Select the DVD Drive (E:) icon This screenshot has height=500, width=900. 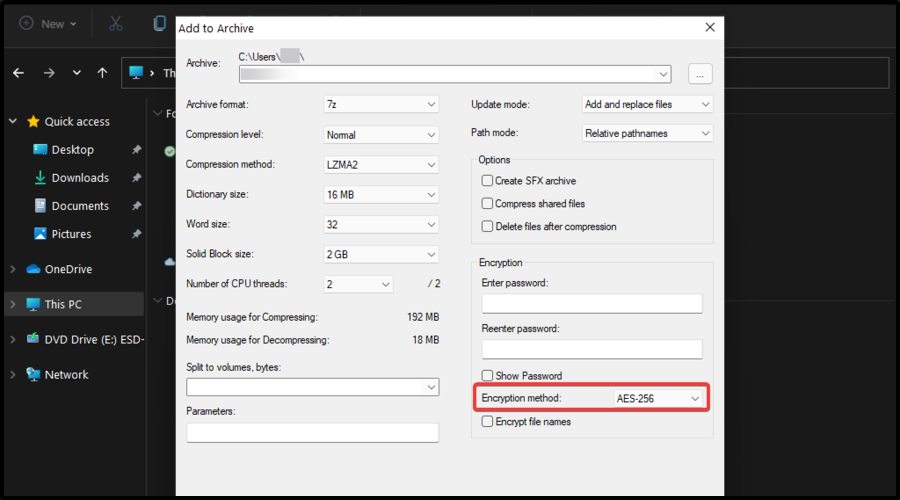click(x=33, y=339)
